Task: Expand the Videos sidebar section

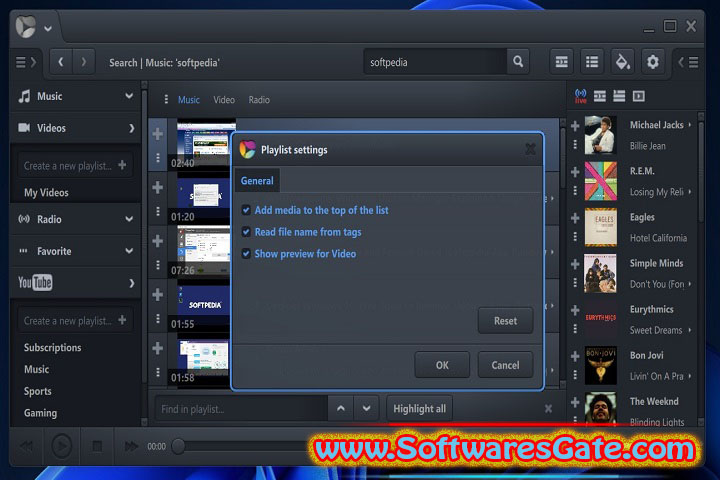Action: coord(131,128)
